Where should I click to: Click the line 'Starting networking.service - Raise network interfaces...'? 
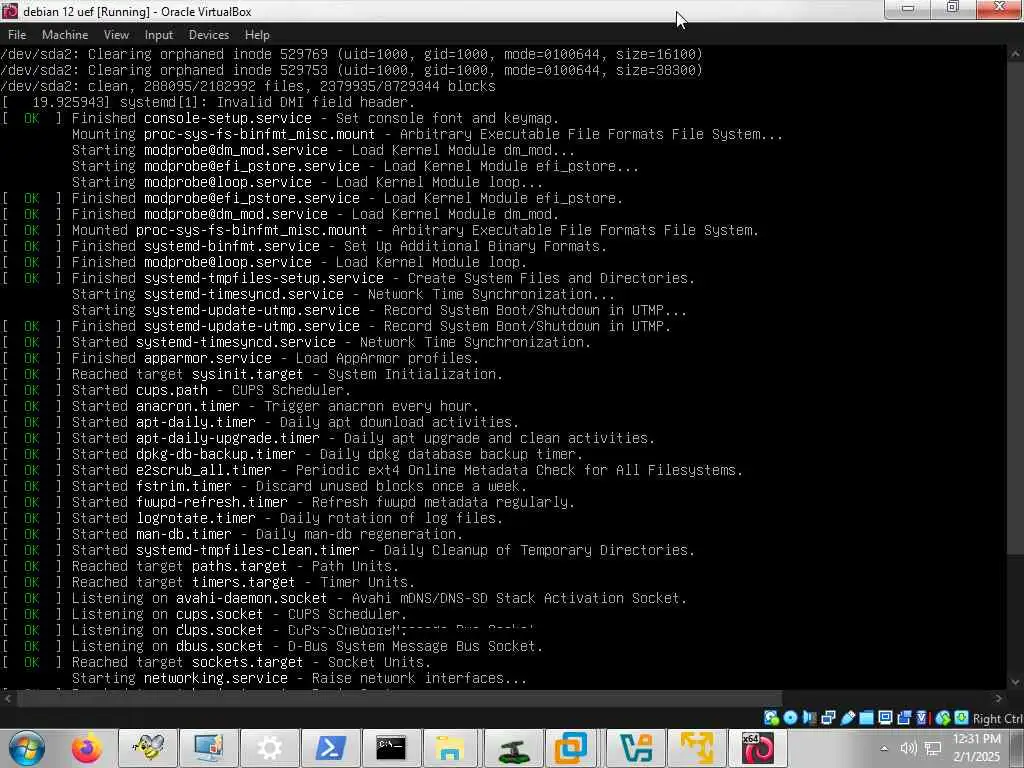coord(299,678)
